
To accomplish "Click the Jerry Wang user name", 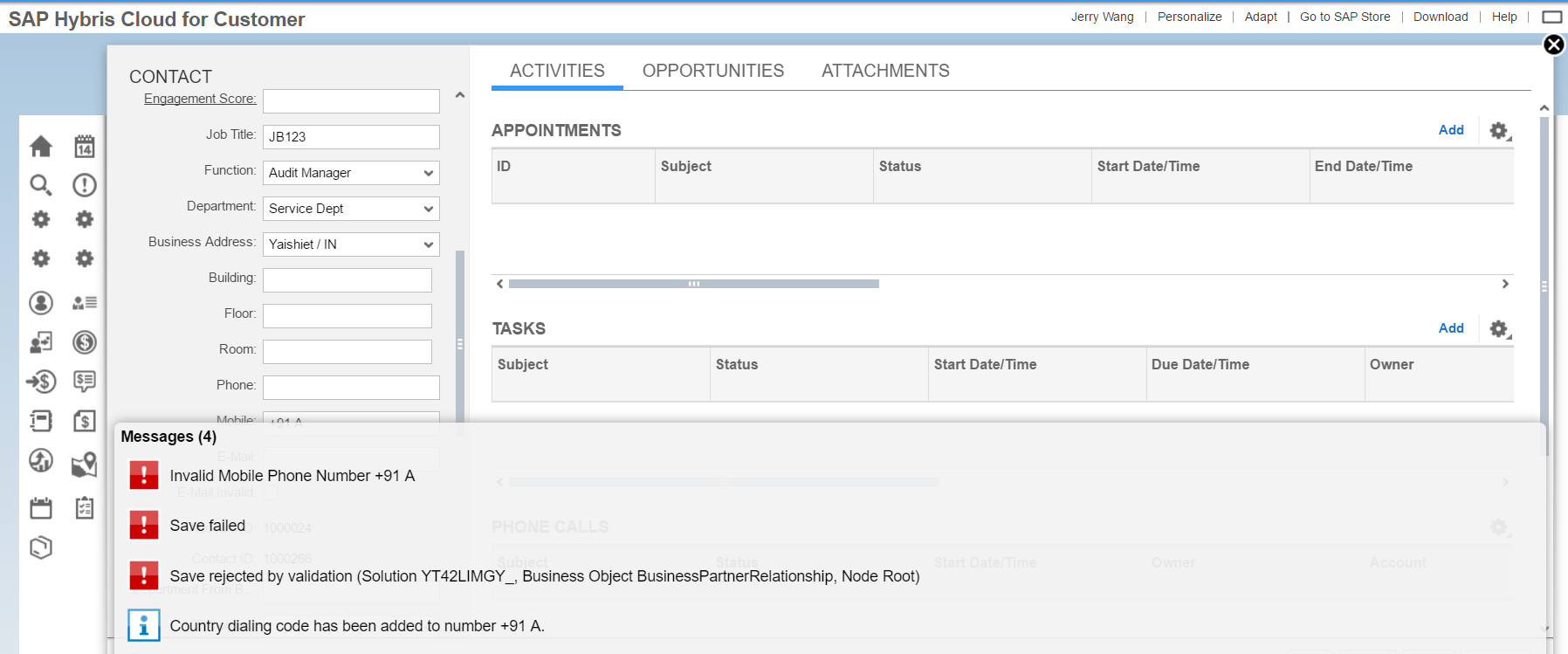I will click(x=1103, y=17).
